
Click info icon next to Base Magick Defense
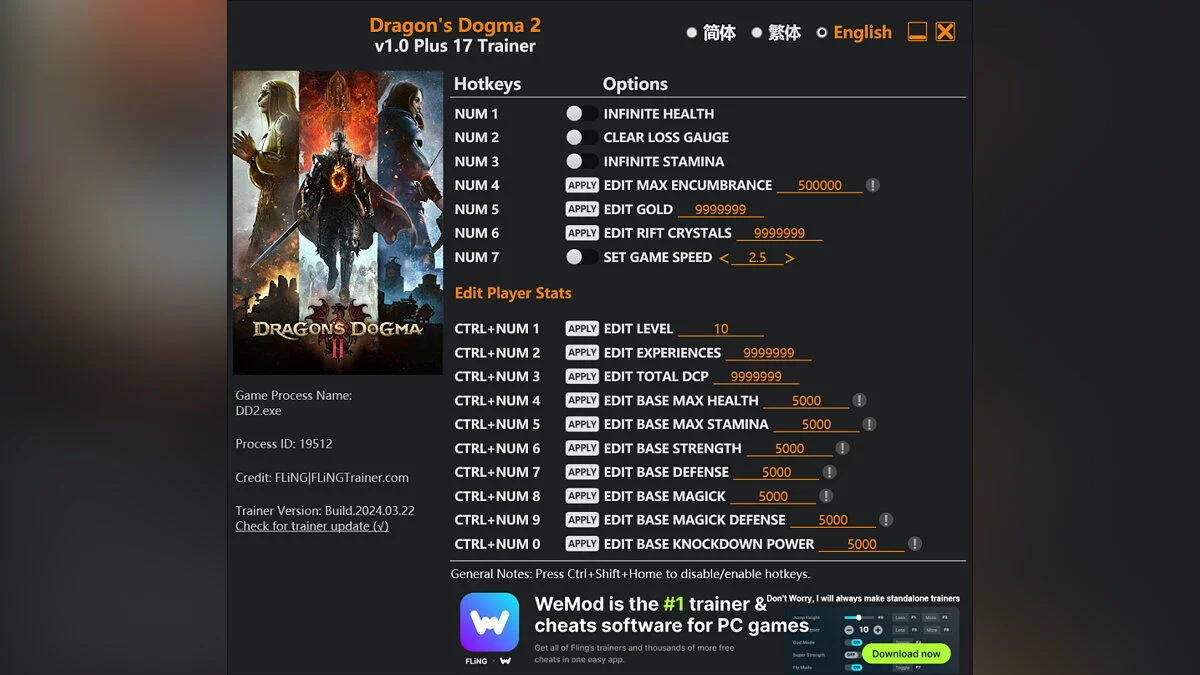(x=886, y=520)
